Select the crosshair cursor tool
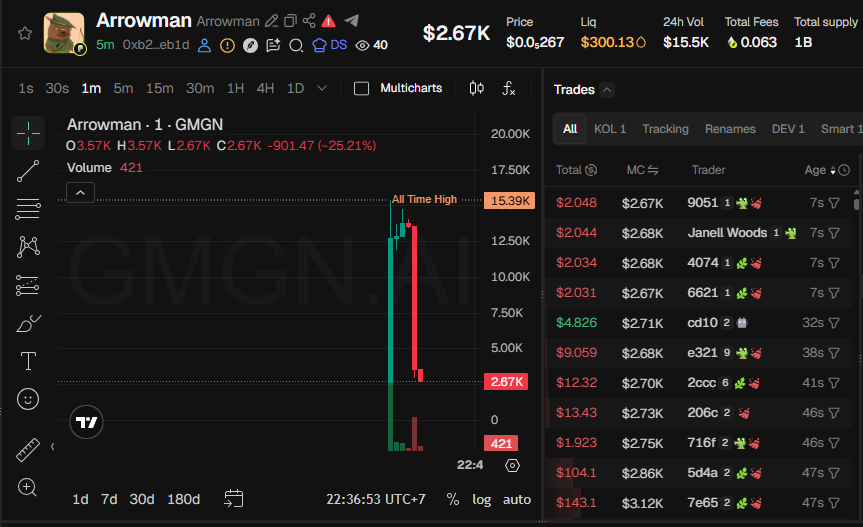 click(28, 133)
